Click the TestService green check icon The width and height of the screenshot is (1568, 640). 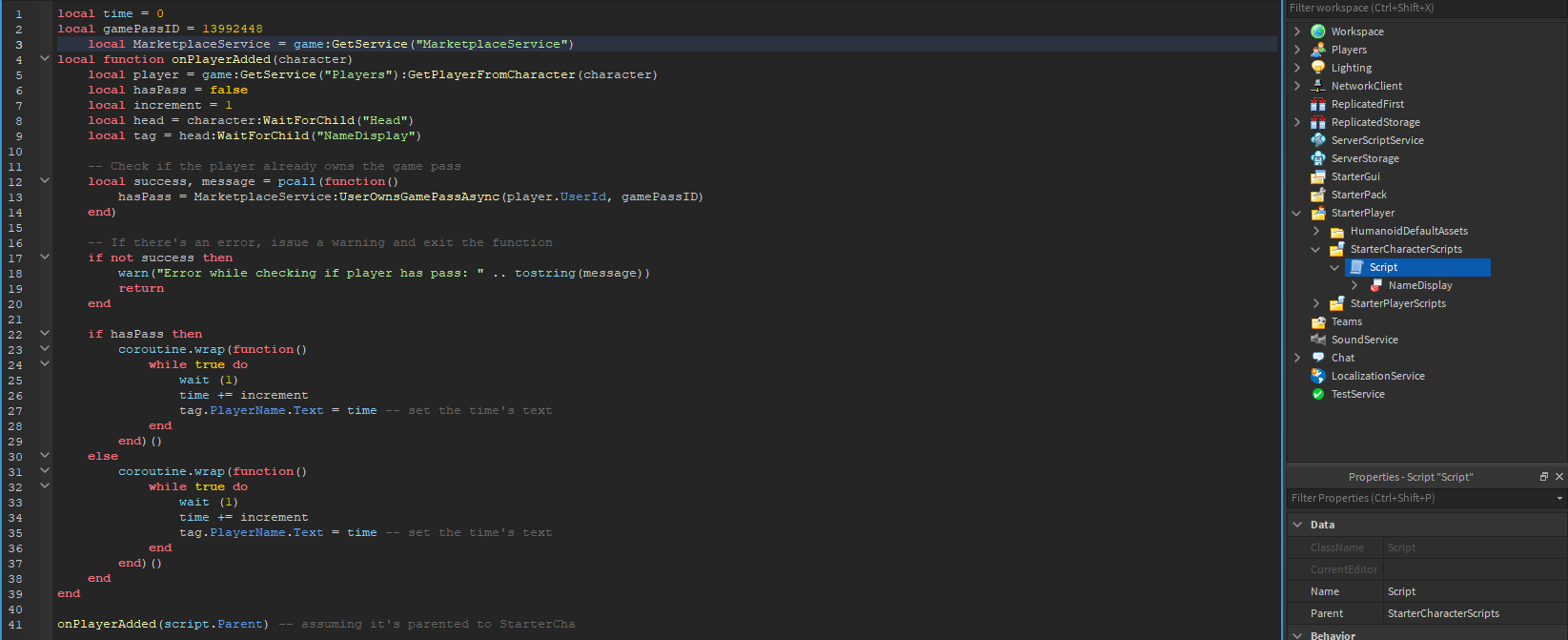click(1317, 394)
